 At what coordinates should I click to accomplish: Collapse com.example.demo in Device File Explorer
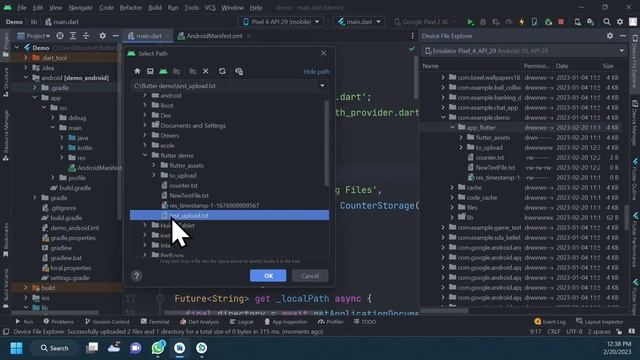coord(443,118)
